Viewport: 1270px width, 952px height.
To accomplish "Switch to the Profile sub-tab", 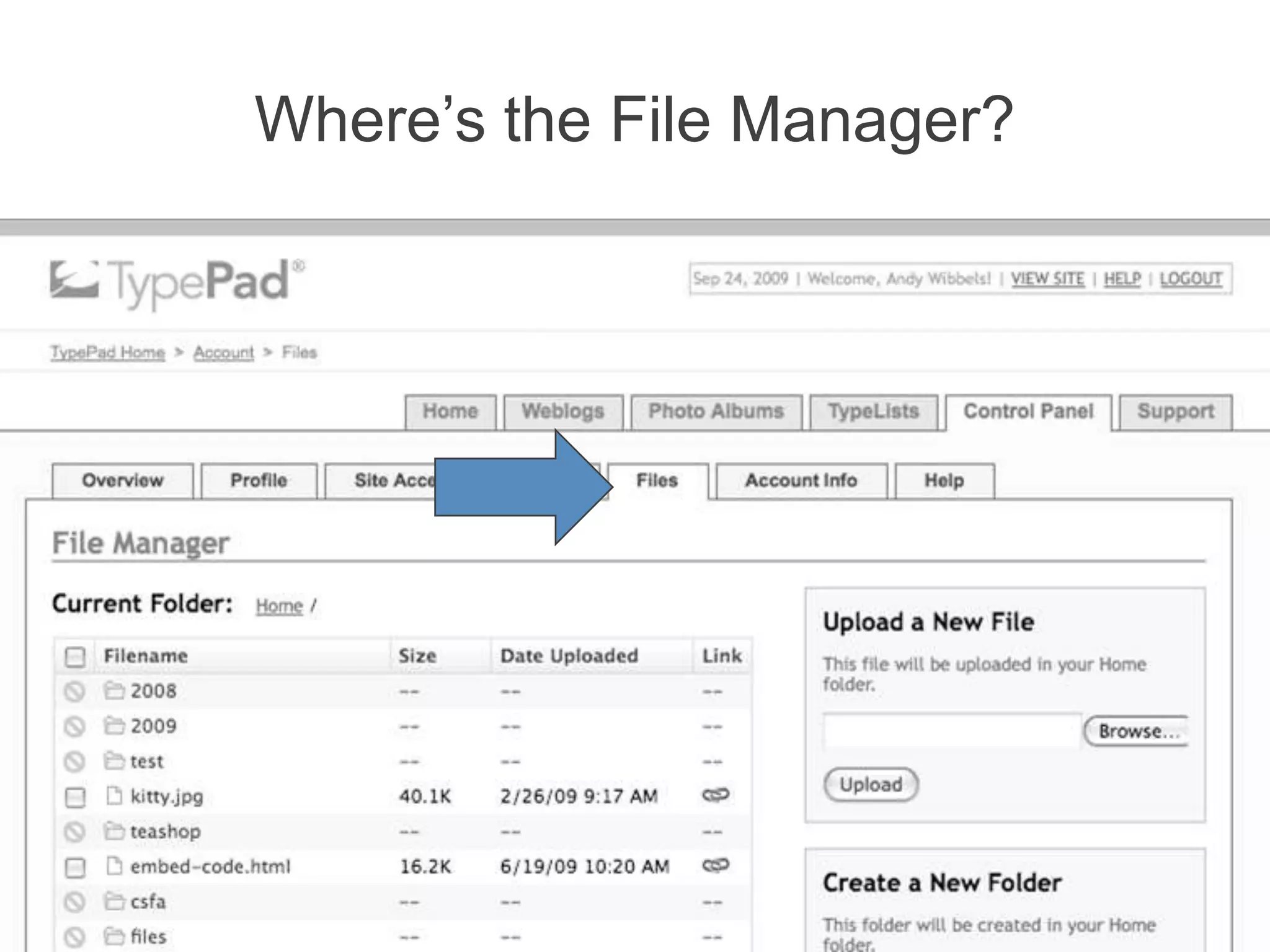I will click(x=259, y=480).
